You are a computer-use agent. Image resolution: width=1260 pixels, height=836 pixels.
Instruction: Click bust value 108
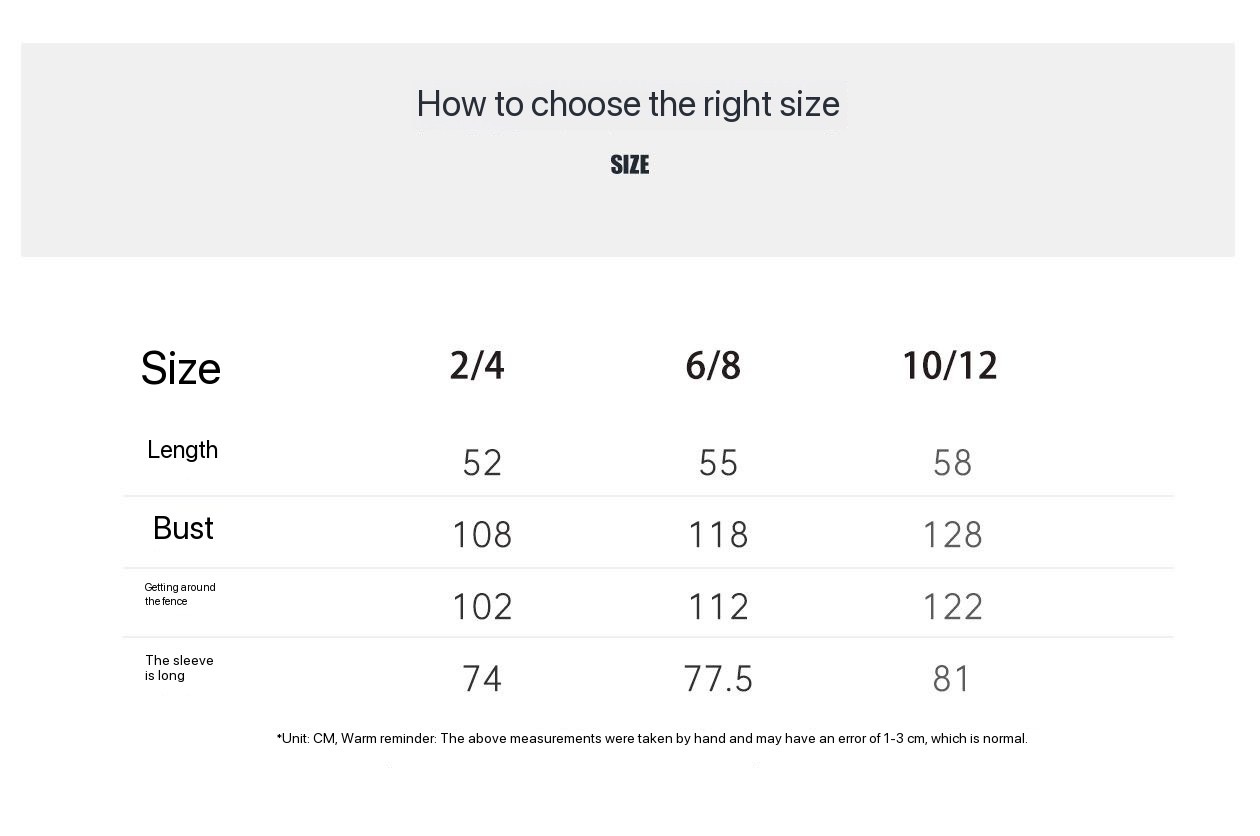tap(482, 535)
